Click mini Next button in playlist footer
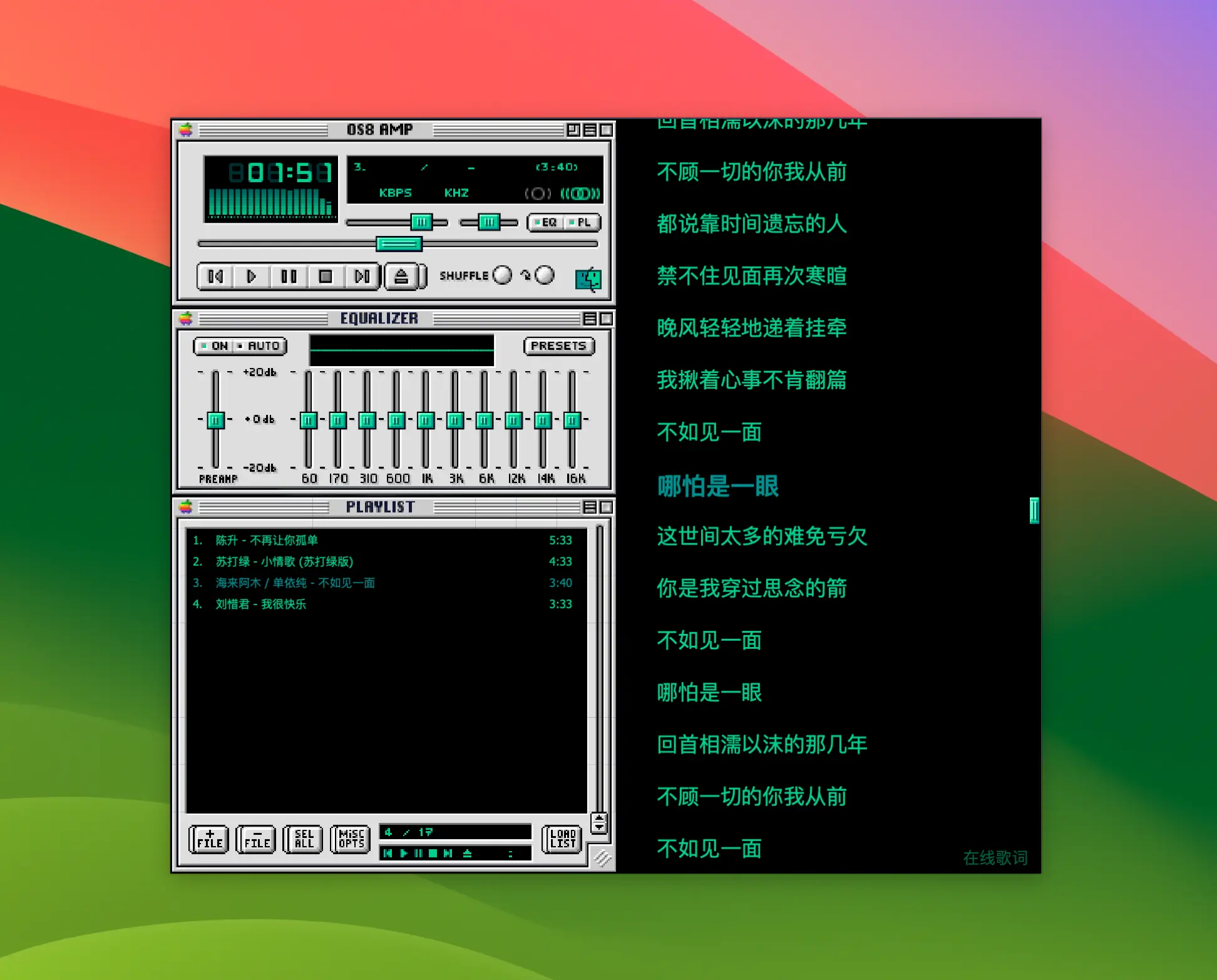Screen dimensions: 1217x980 (x=448, y=854)
